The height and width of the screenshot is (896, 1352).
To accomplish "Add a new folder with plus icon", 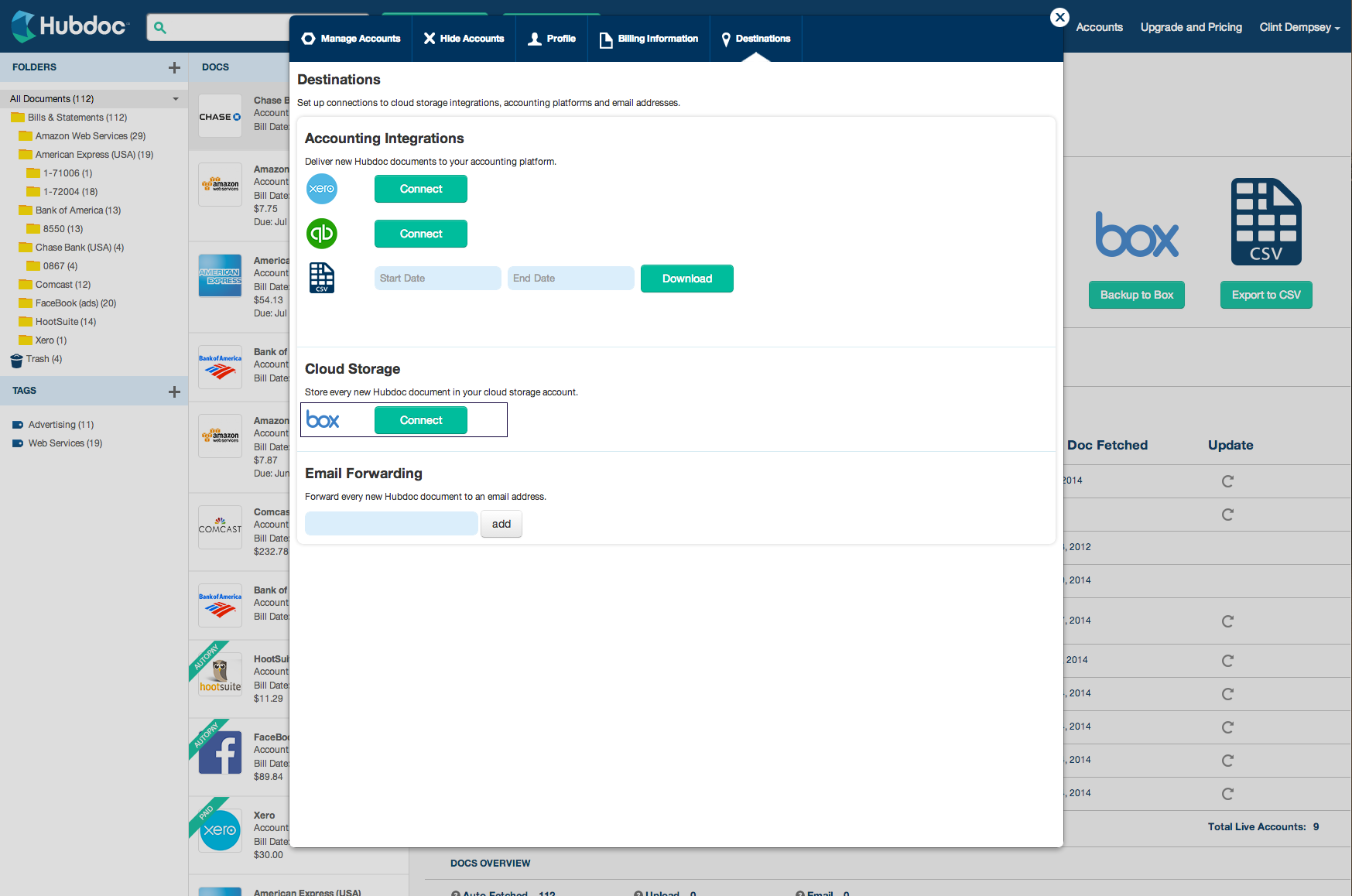I will (174, 67).
